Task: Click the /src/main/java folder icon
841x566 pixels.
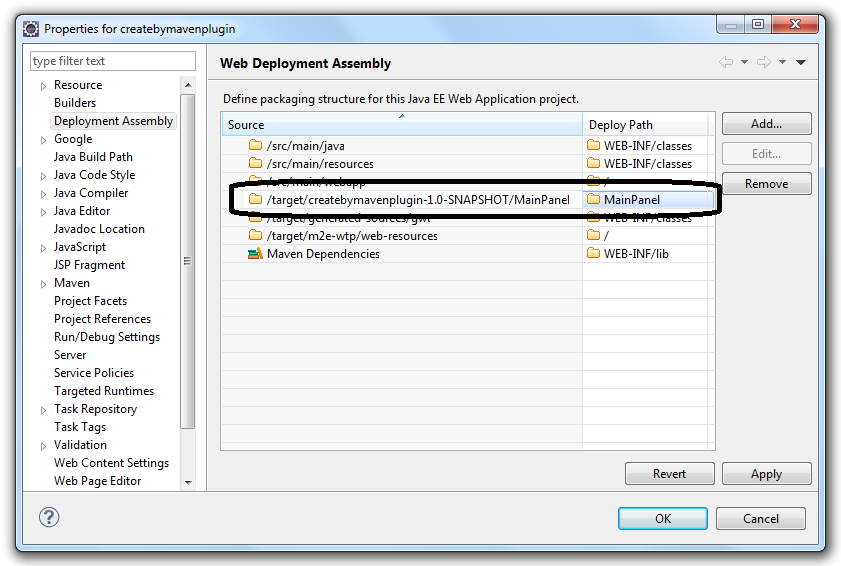Action: pos(255,146)
